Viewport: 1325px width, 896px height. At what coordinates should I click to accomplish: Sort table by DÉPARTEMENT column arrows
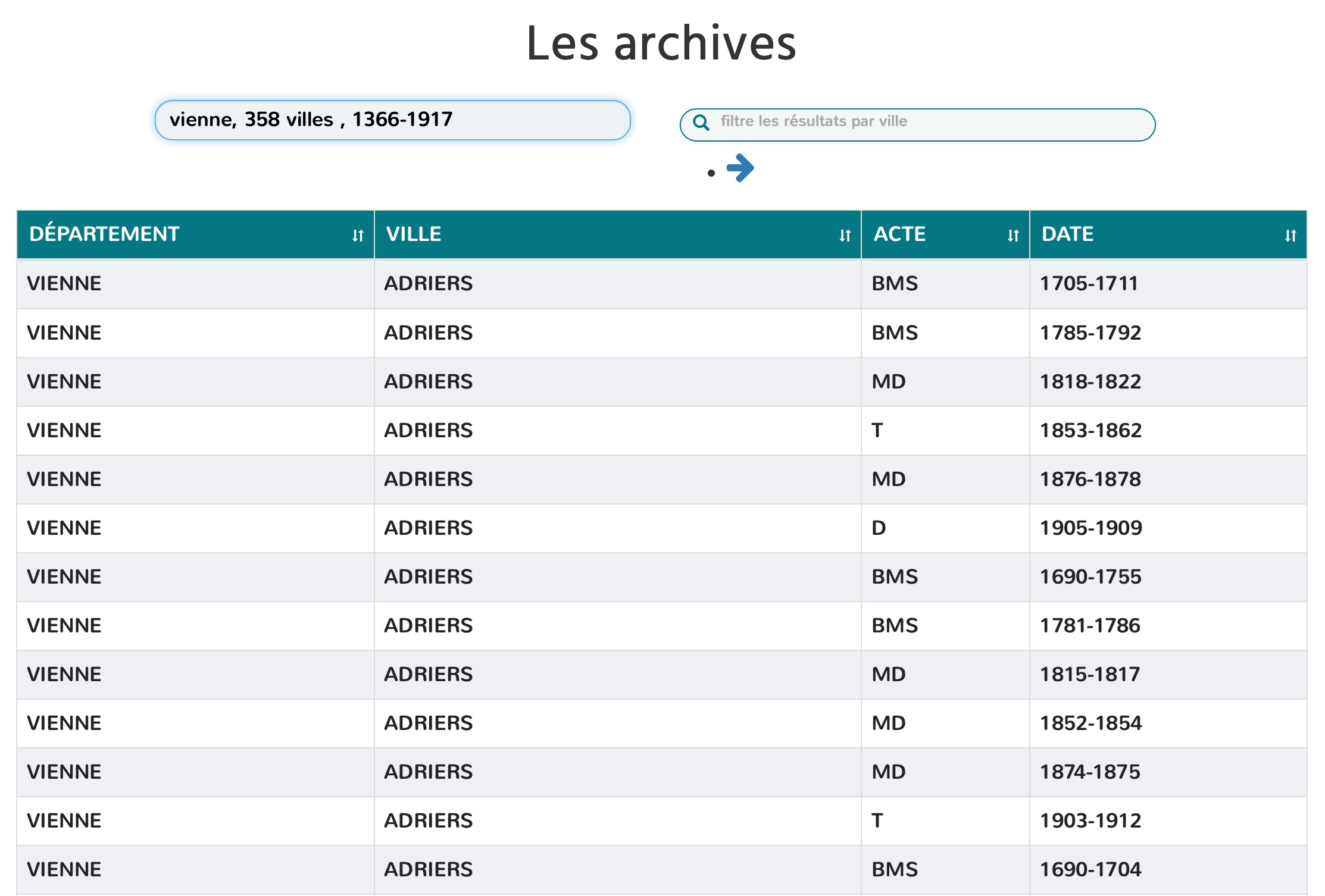(358, 236)
